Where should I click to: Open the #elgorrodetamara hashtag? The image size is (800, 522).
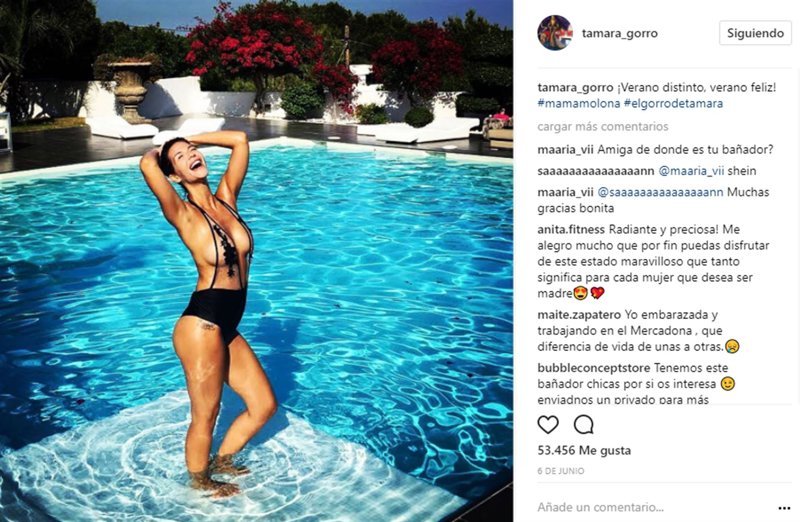(x=673, y=104)
